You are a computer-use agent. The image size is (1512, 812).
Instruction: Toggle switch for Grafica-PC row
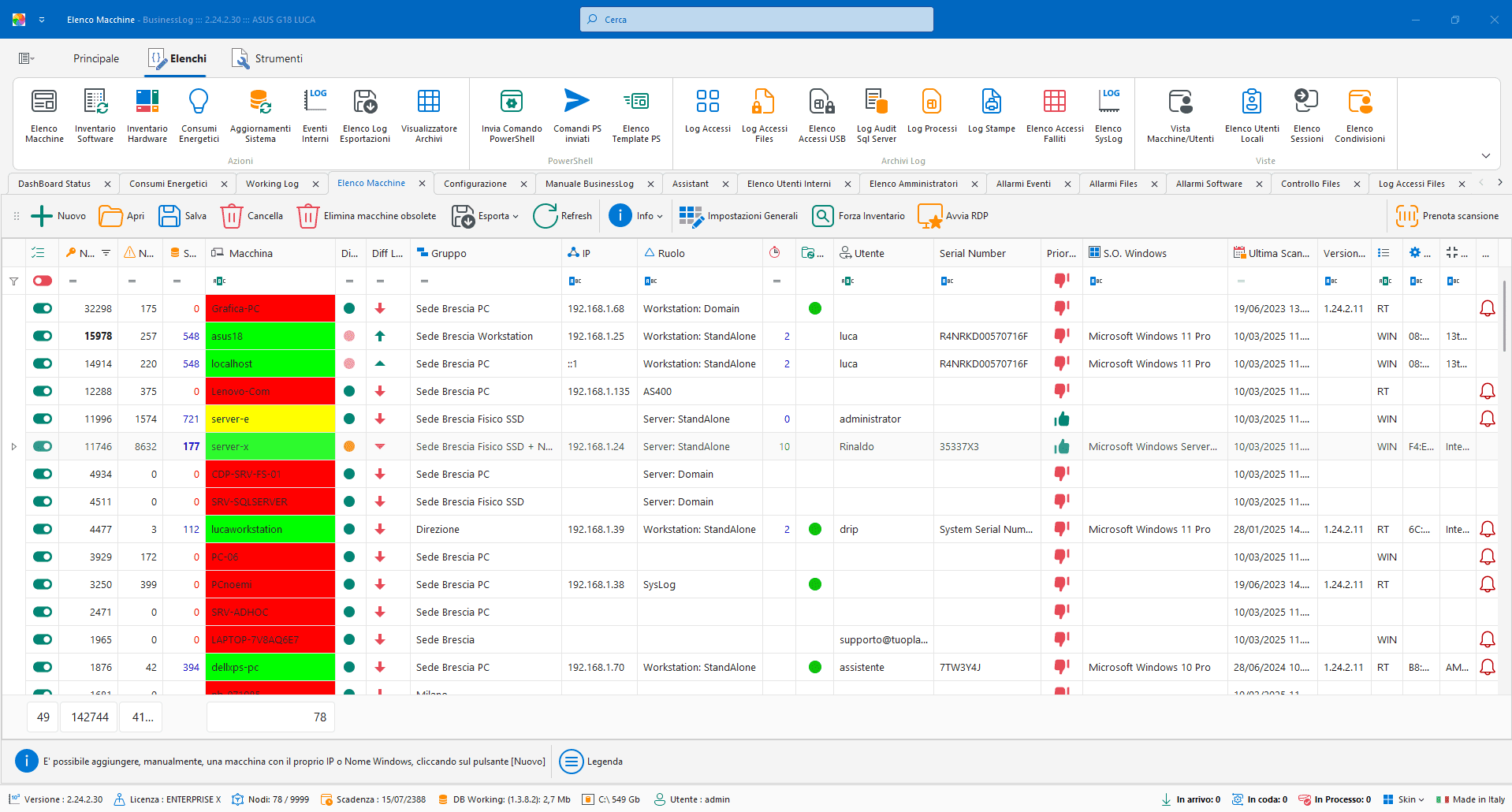43,308
